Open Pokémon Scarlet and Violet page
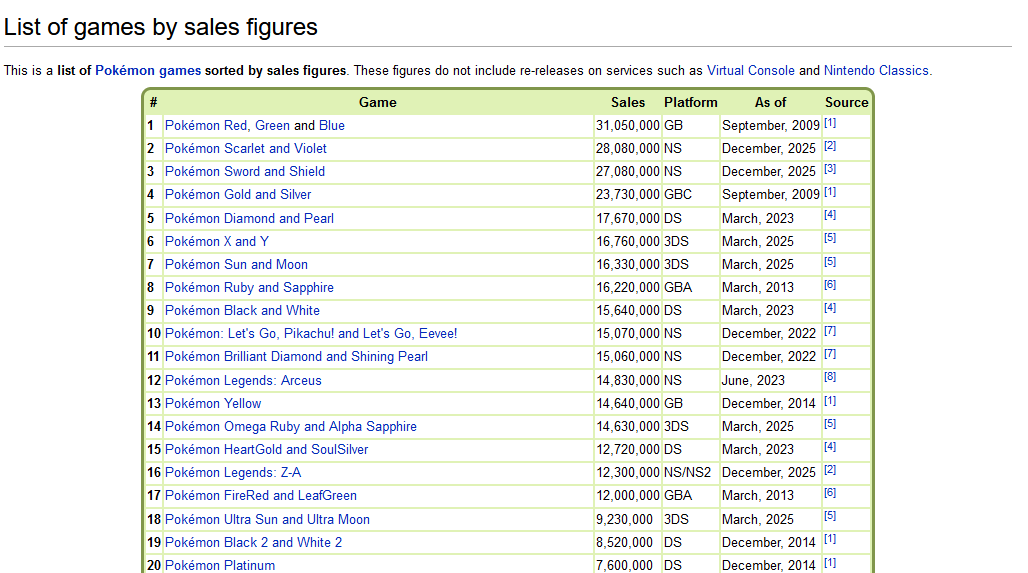Screen dimensions: 1028x573 coord(246,149)
